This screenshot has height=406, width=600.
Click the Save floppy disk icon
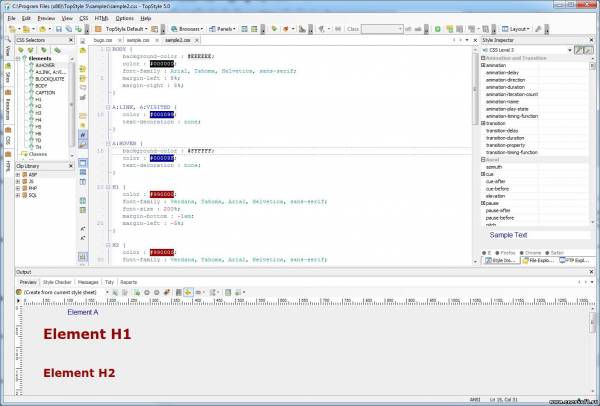[59, 29]
